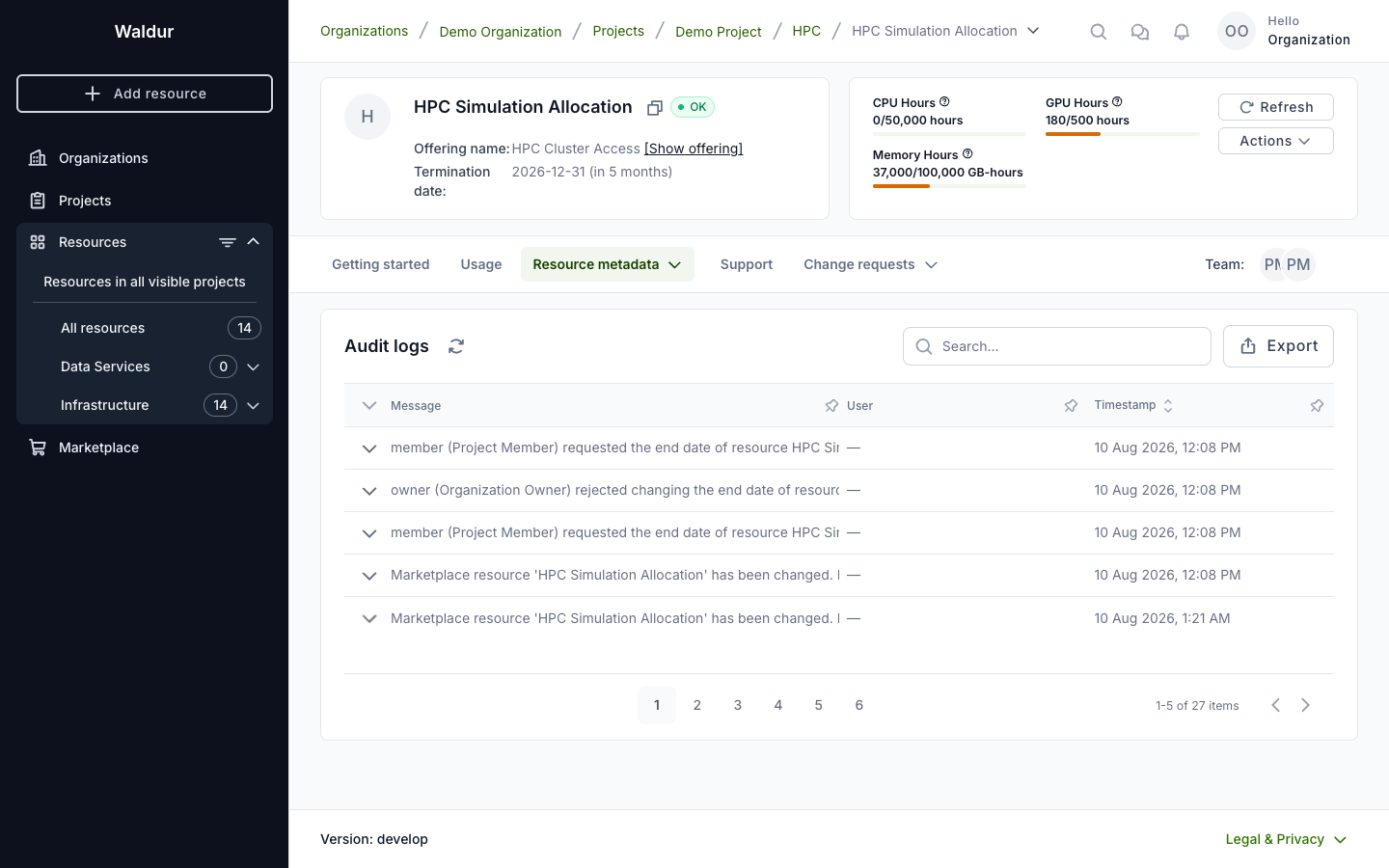Show GPU Hours help tooltip icon
This screenshot has height=868, width=1389.
1117,102
